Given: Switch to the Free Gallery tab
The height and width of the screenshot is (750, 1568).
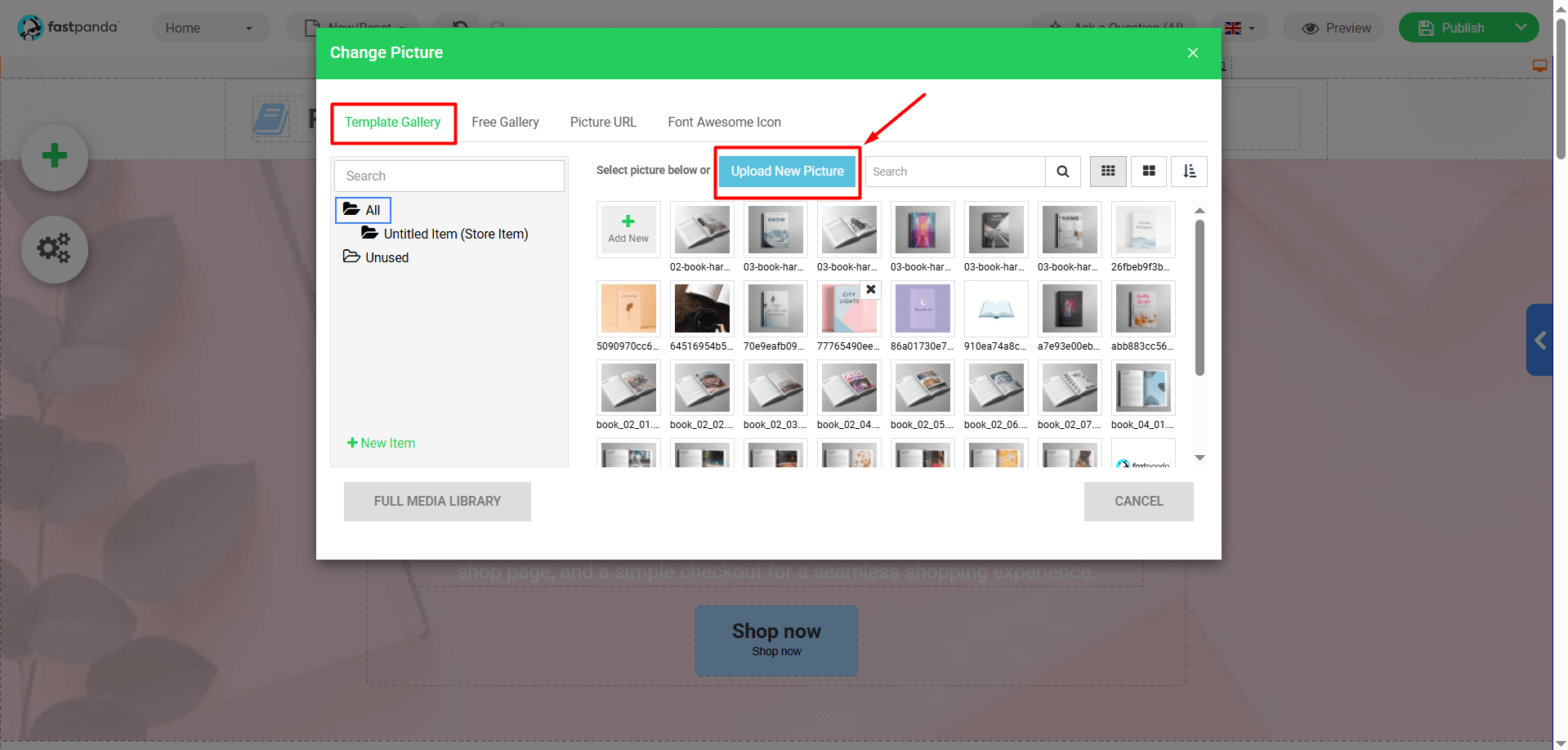Looking at the screenshot, I should click(505, 123).
